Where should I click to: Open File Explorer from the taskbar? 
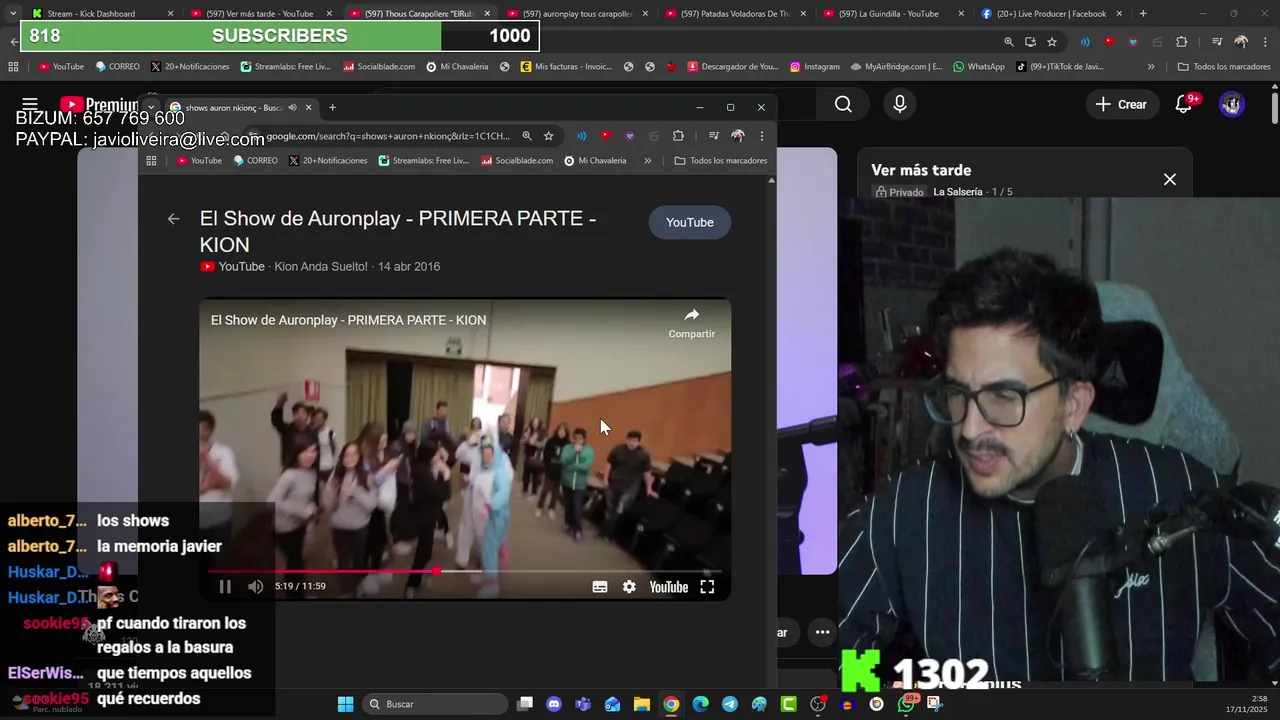point(642,704)
